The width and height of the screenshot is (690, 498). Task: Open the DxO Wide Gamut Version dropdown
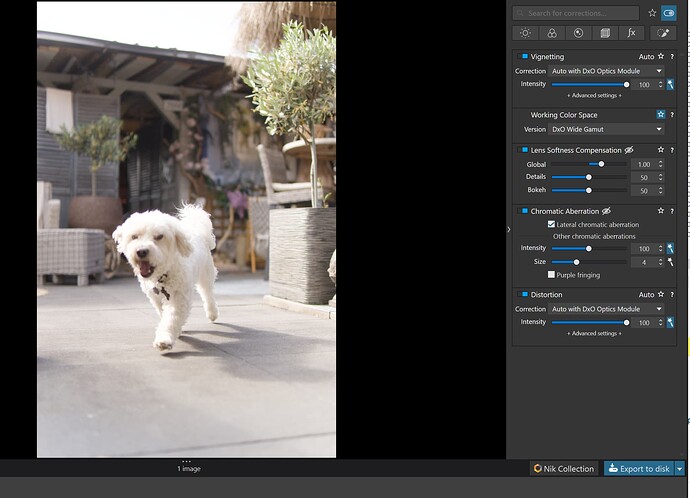click(606, 129)
